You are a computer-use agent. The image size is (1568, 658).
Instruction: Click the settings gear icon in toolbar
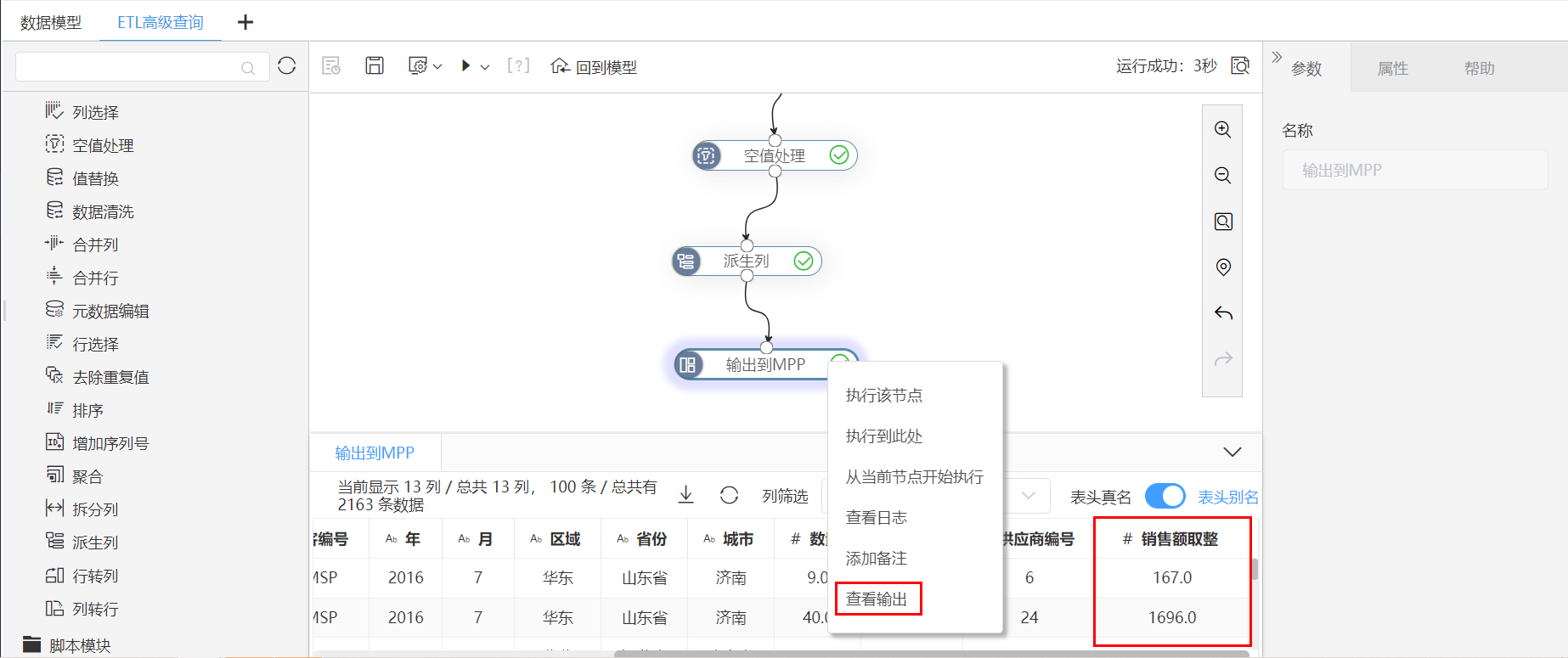click(x=418, y=65)
